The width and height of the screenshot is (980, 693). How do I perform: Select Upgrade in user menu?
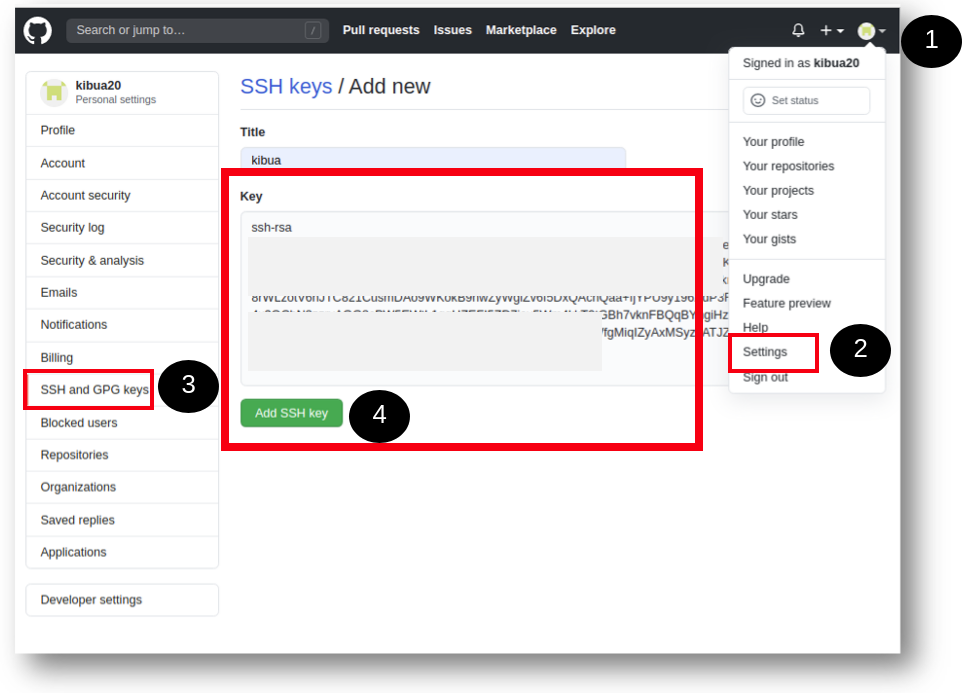pyautogui.click(x=766, y=279)
